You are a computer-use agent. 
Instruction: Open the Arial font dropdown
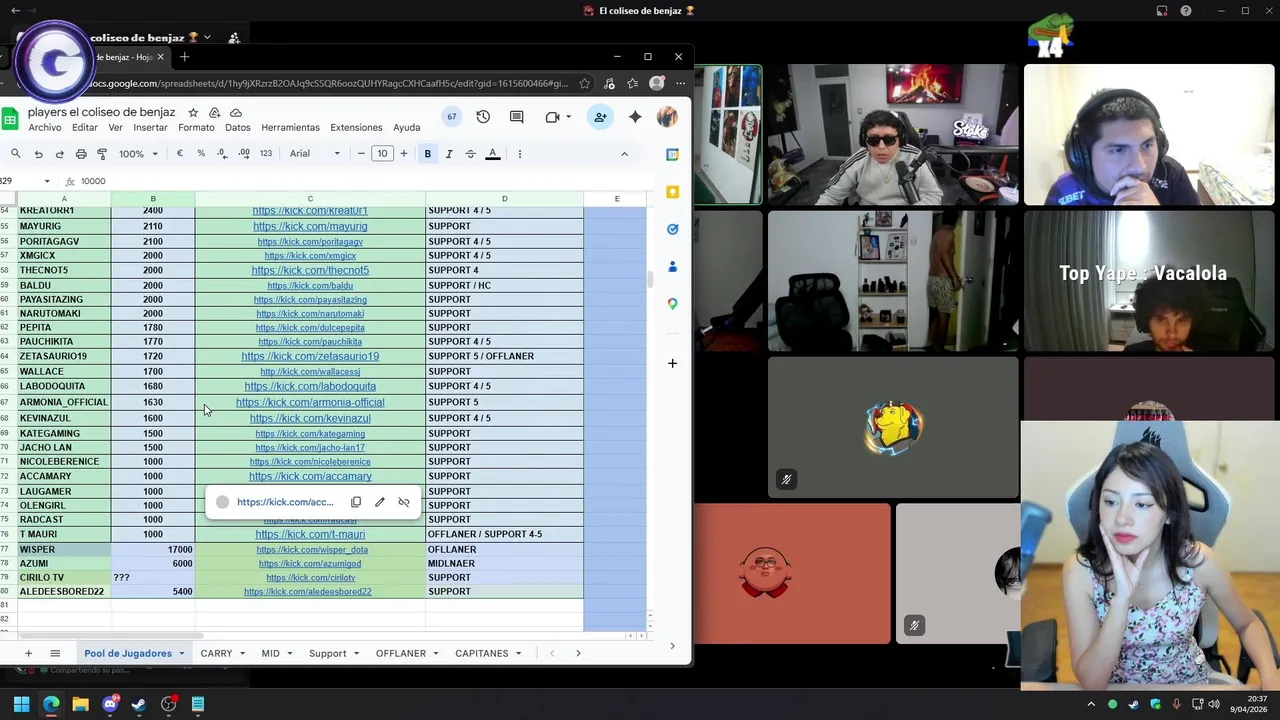coord(315,154)
